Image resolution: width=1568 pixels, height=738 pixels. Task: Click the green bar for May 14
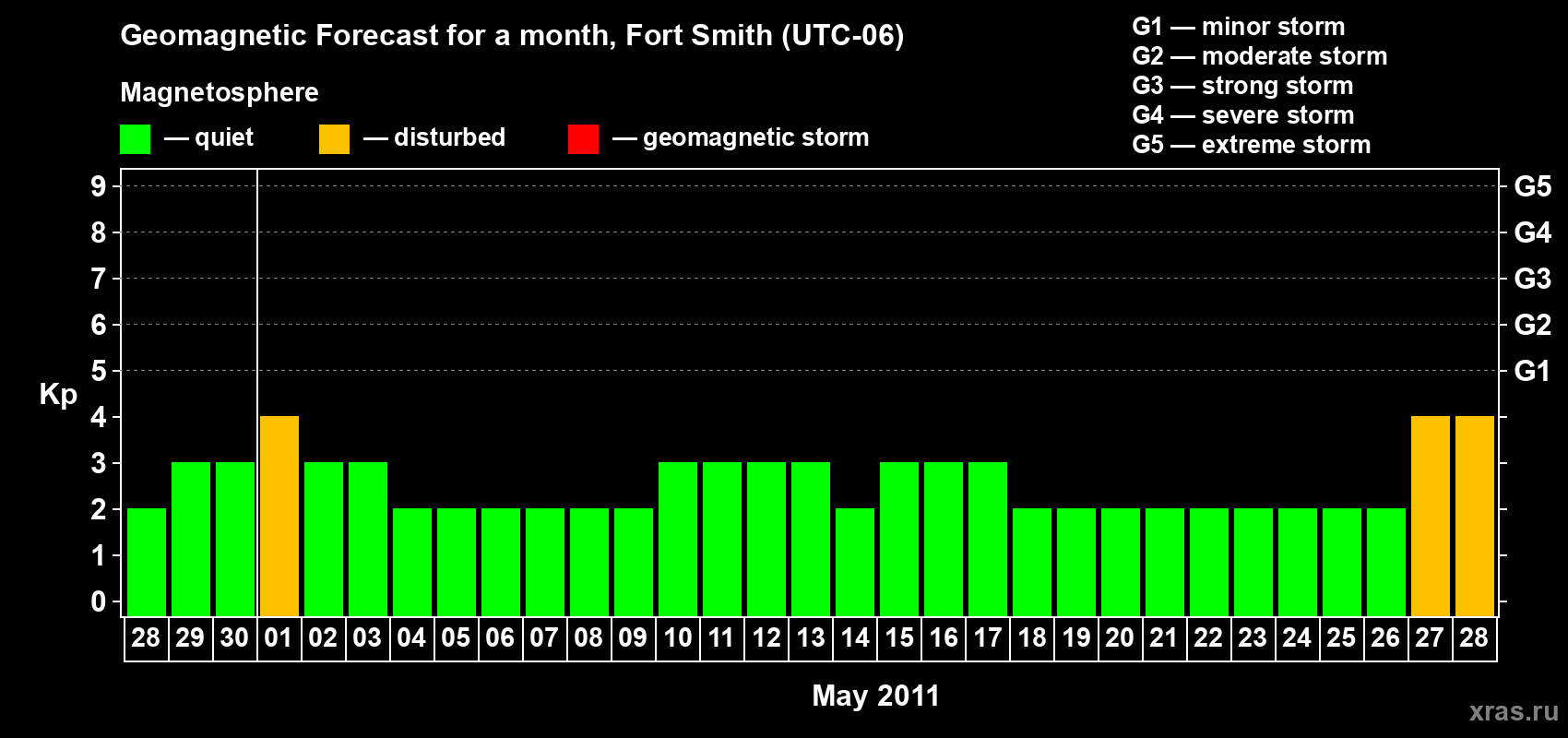click(x=855, y=562)
